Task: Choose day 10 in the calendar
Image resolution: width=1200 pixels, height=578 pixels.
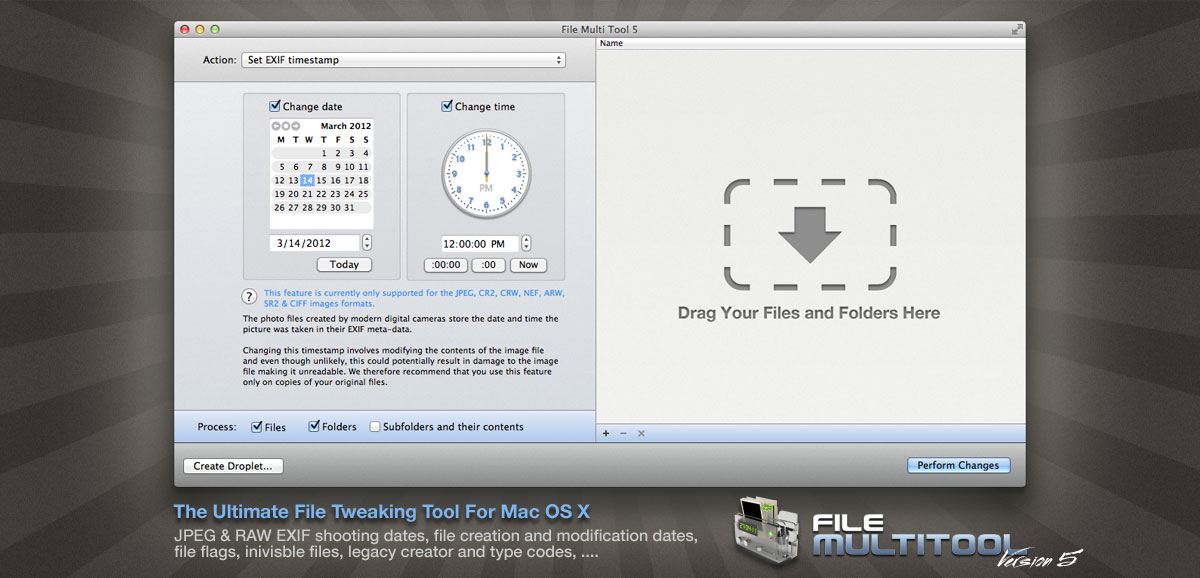Action: coord(351,167)
